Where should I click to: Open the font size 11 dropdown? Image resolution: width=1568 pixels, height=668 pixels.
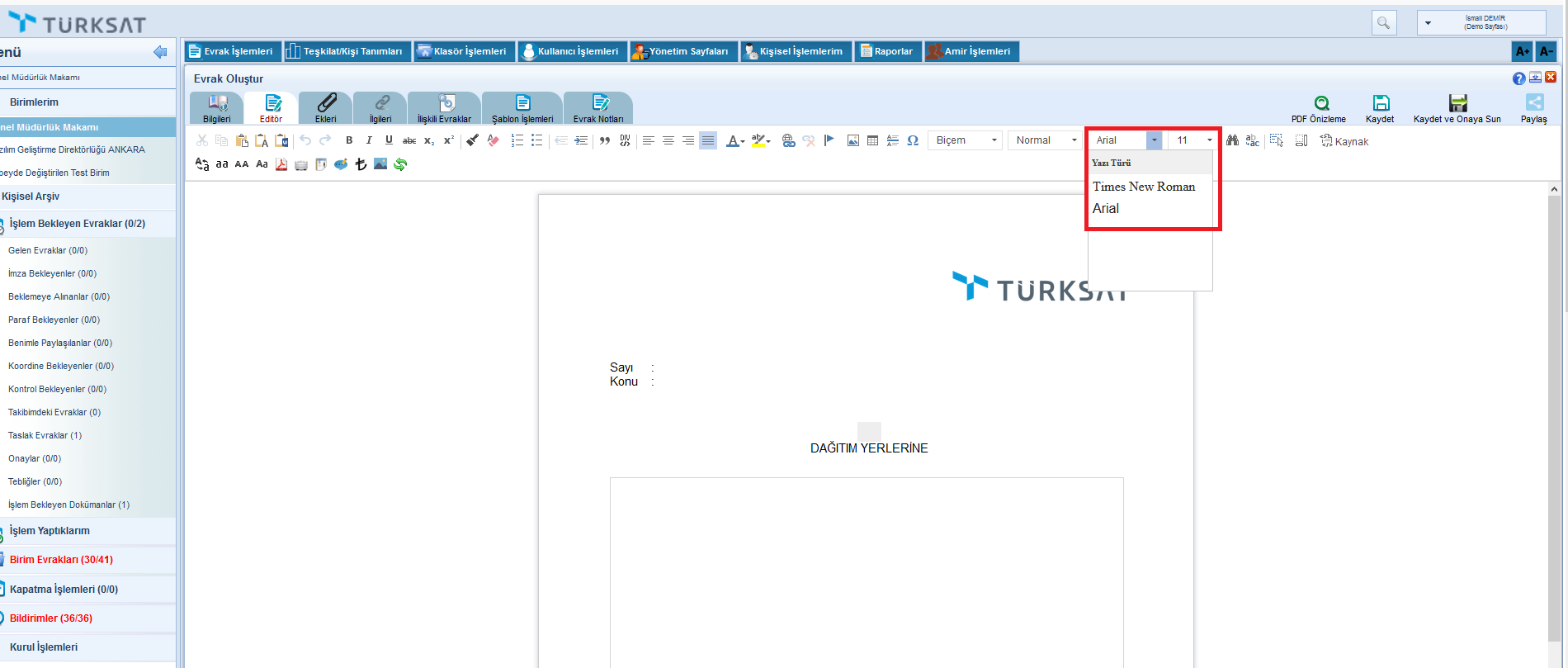click(x=1193, y=140)
